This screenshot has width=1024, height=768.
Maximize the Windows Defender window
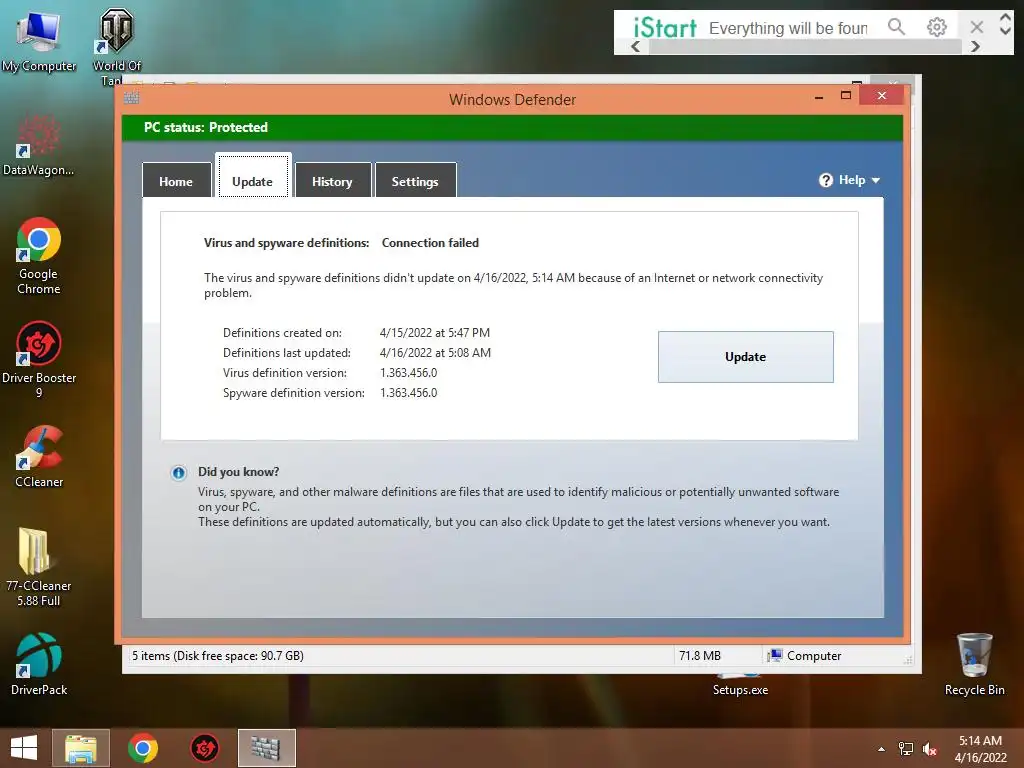(x=846, y=96)
